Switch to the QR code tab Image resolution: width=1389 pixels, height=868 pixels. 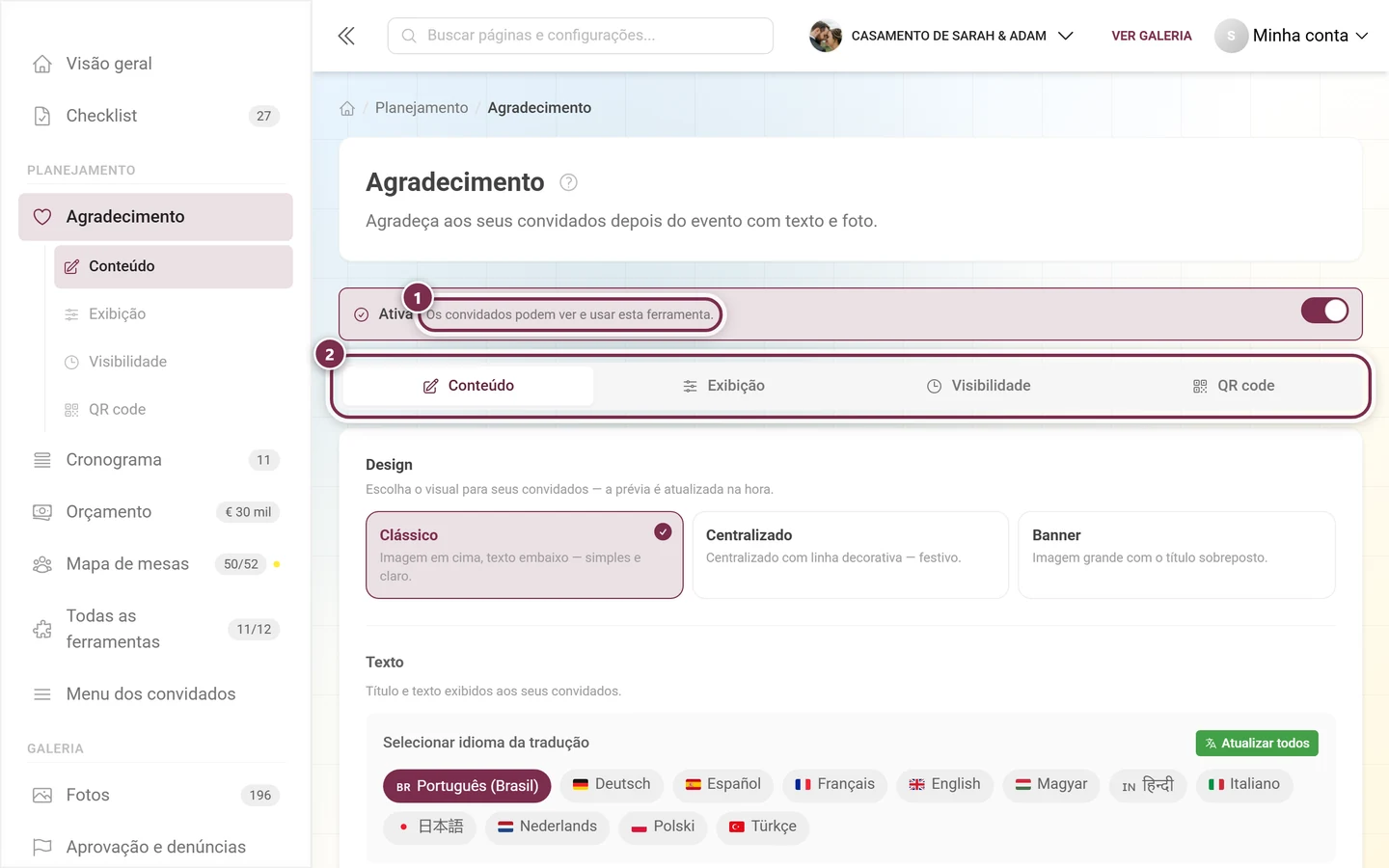pos(1234,386)
